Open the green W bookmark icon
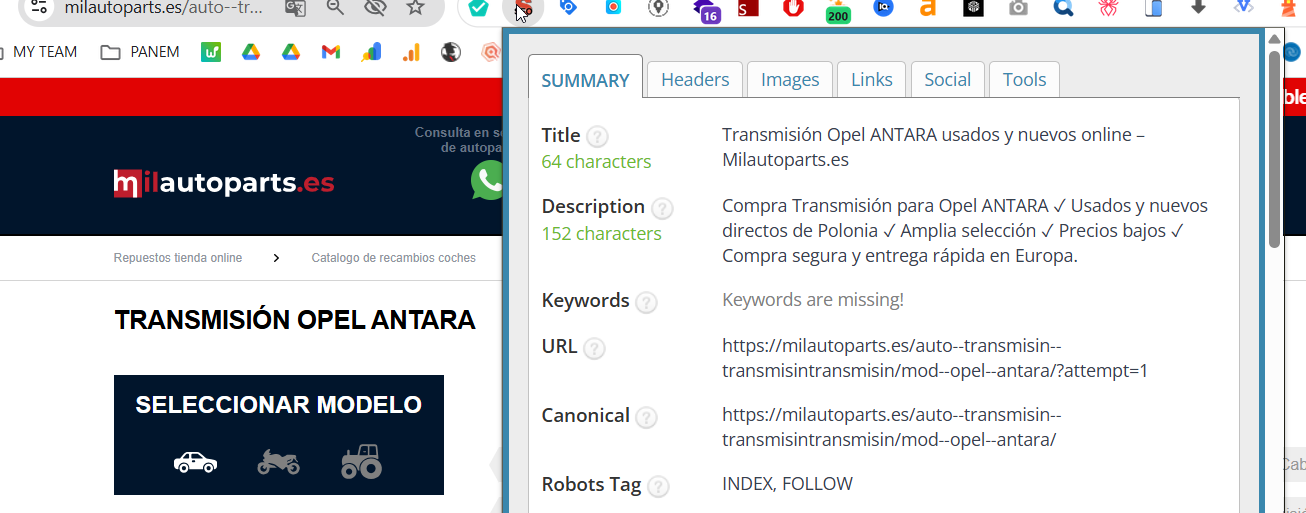The image size is (1306, 513). tap(211, 52)
